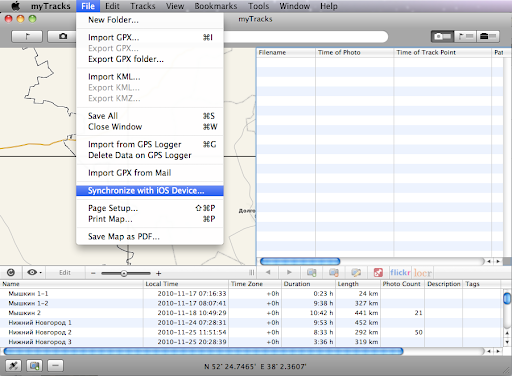Select track Мышкин 2
This screenshot has height=376, width=512.
coord(251,313)
